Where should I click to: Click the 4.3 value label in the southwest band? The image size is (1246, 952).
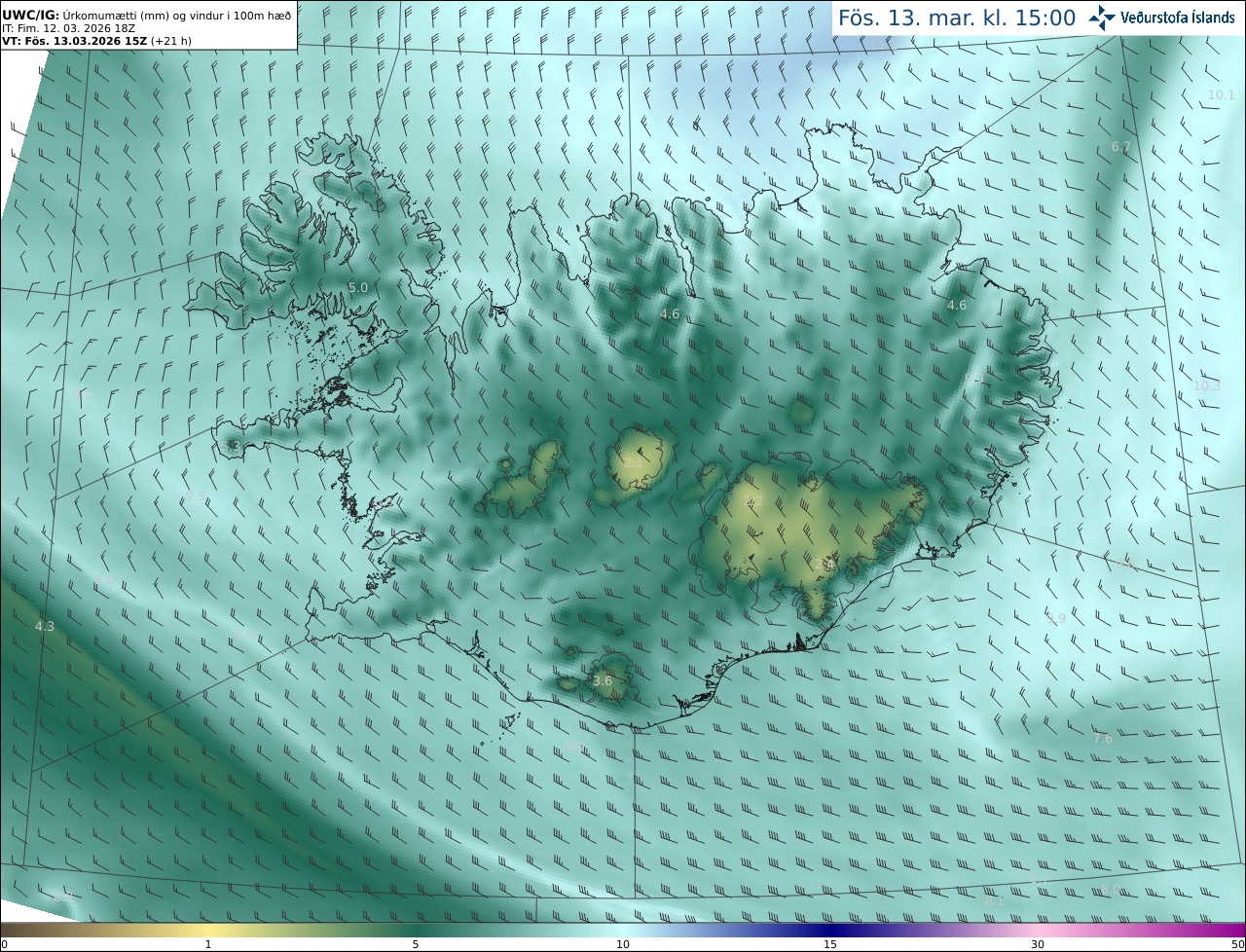click(x=45, y=626)
